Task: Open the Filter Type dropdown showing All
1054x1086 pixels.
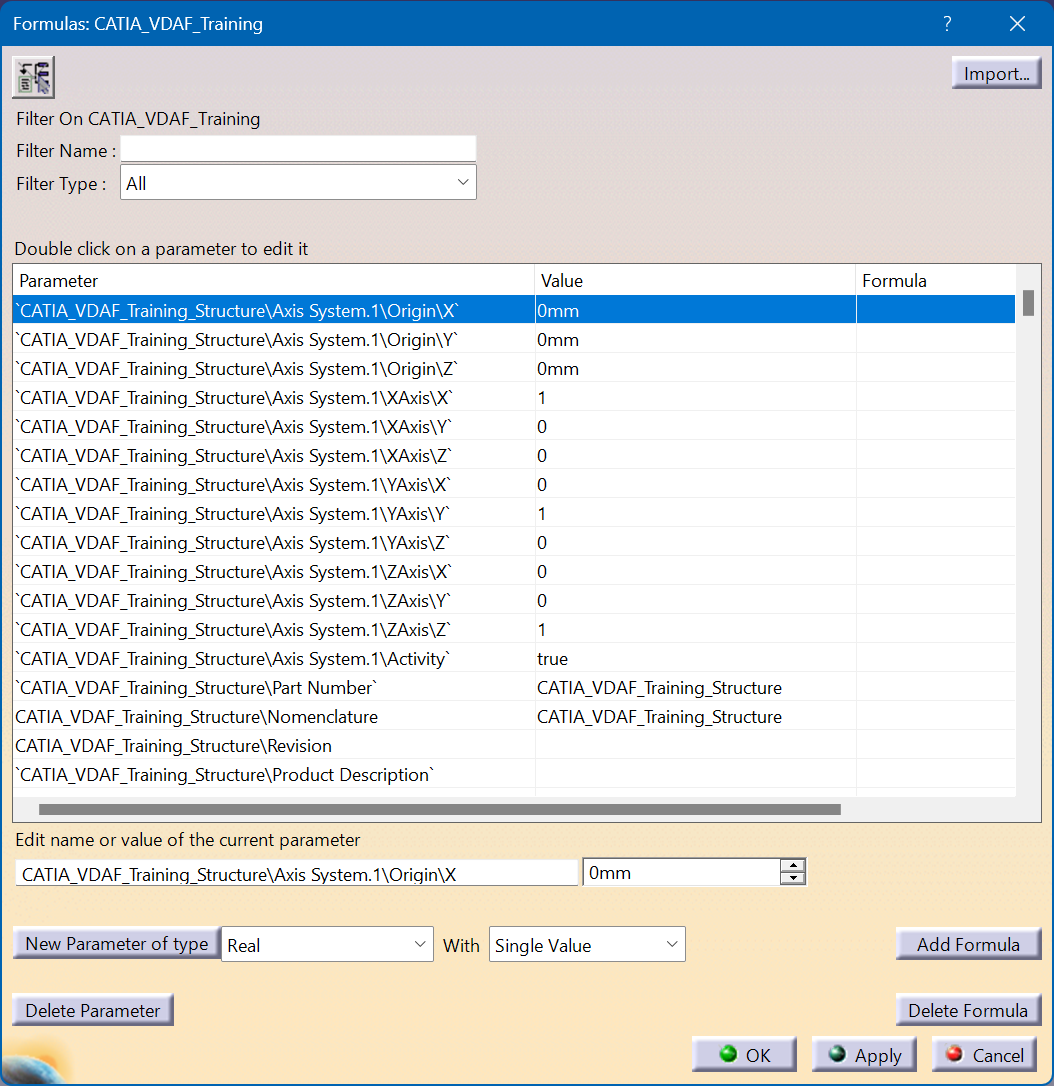Action: [x=298, y=183]
